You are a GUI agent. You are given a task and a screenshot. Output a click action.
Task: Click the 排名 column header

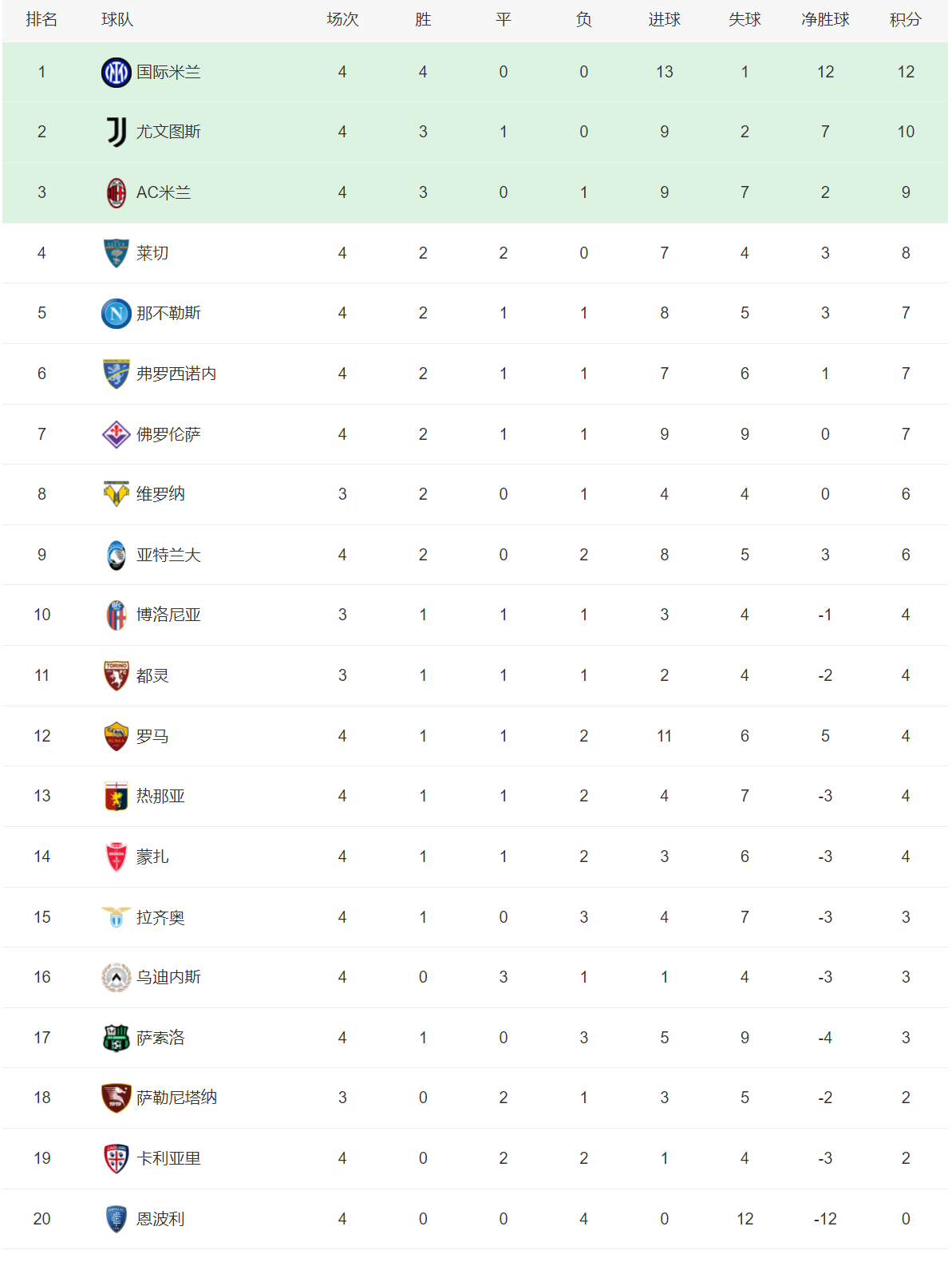click(41, 20)
